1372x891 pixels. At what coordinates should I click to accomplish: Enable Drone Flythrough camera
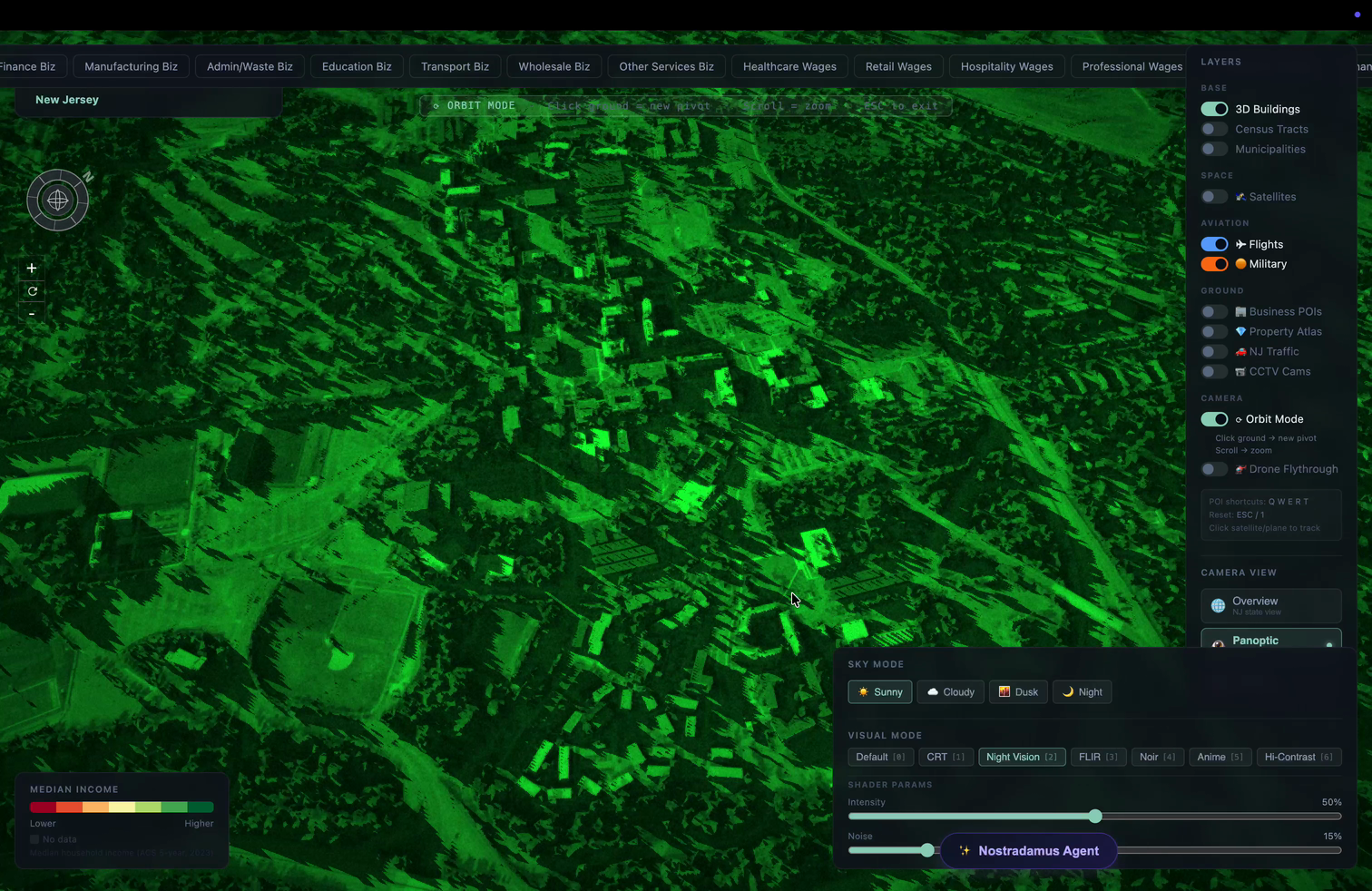pyautogui.click(x=1214, y=469)
